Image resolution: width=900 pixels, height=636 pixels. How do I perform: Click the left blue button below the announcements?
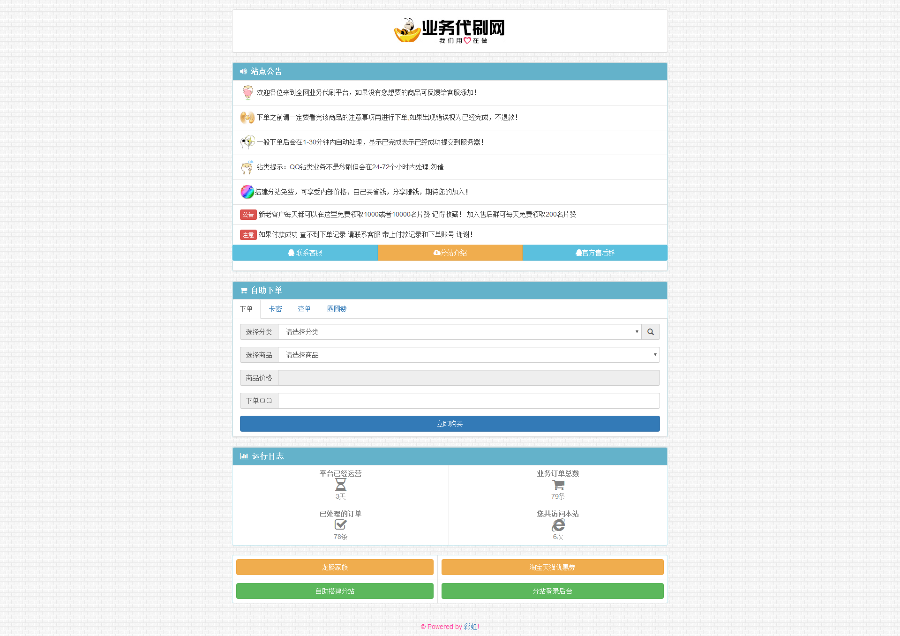[305, 253]
